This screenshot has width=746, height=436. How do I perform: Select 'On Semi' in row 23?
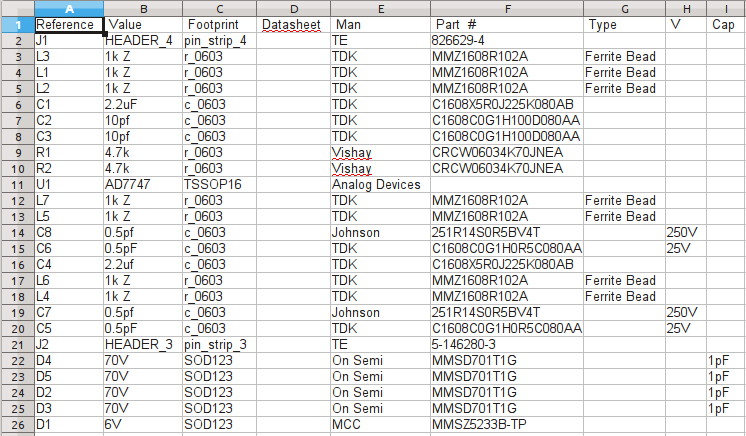coord(381,377)
